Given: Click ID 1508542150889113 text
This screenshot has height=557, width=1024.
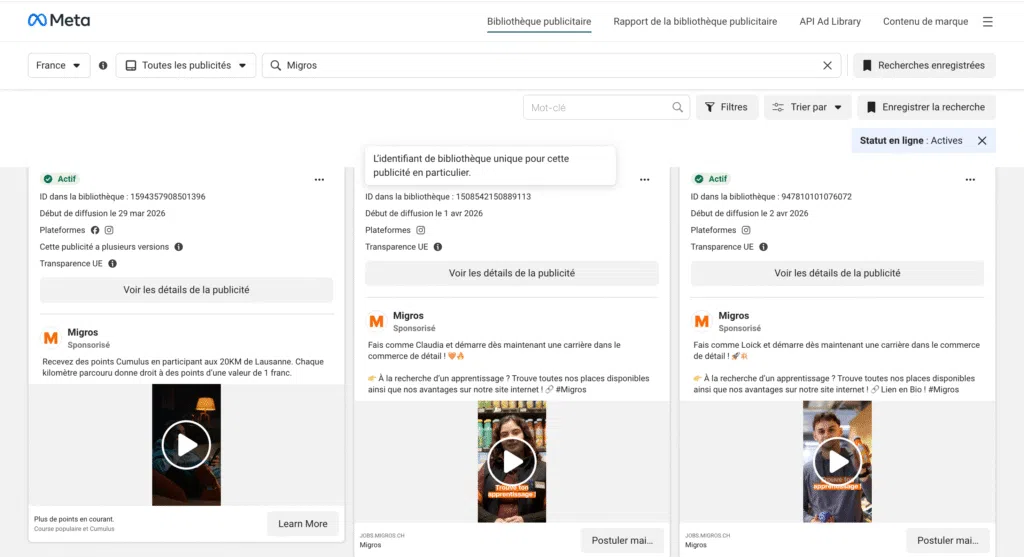Looking at the screenshot, I should pyautogui.click(x=448, y=197).
